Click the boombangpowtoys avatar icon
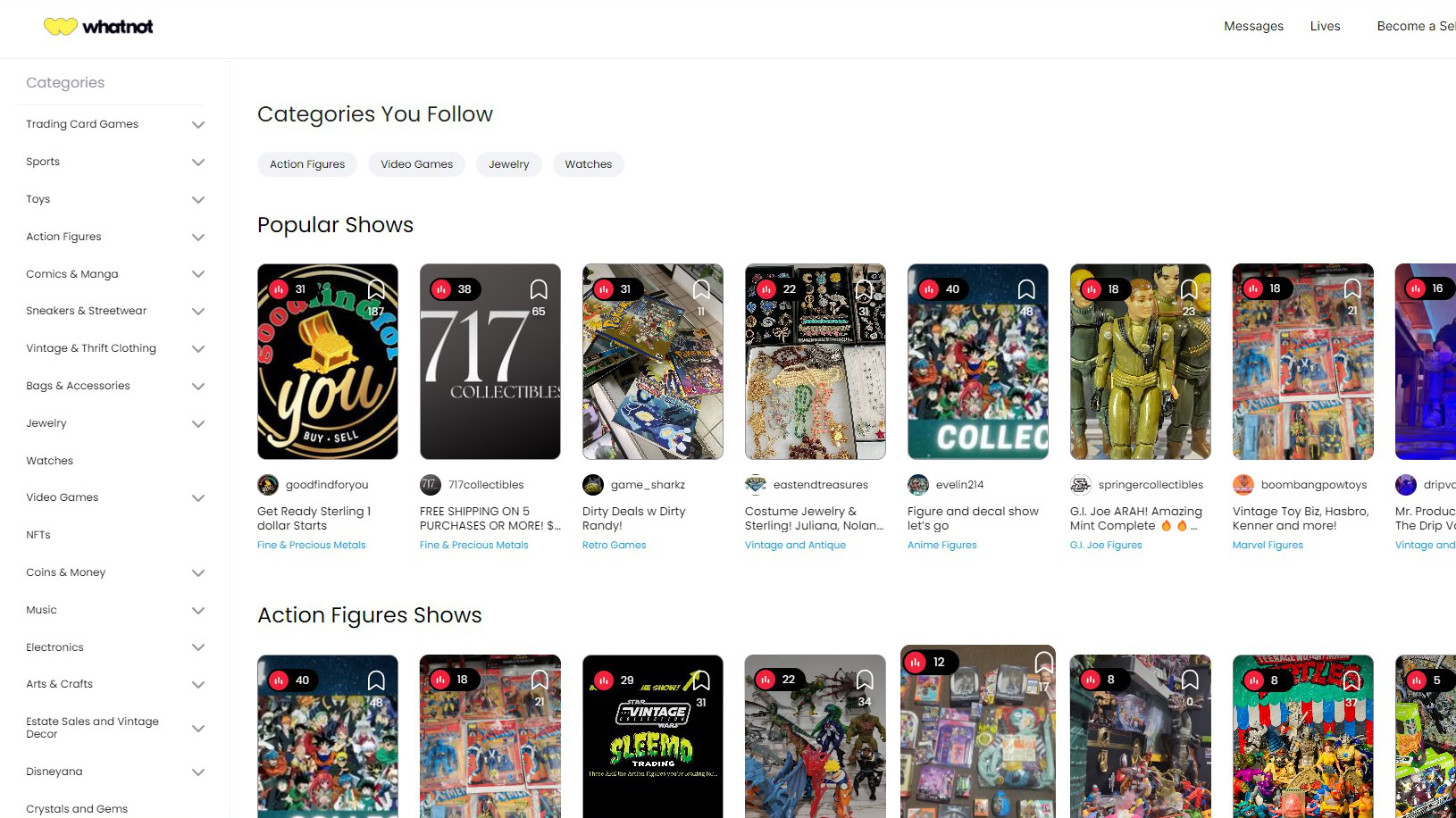Screen dimensions: 1456x818 pos(1243,485)
